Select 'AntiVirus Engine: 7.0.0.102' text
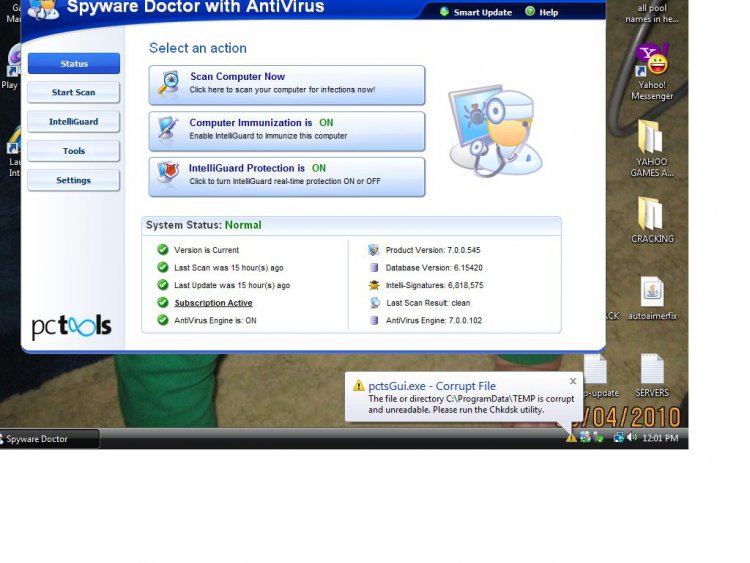Screen dimensions: 750x563 [434, 320]
